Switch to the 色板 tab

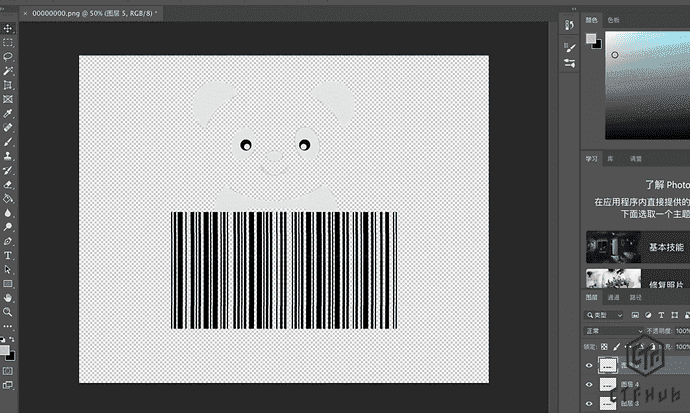click(613, 19)
